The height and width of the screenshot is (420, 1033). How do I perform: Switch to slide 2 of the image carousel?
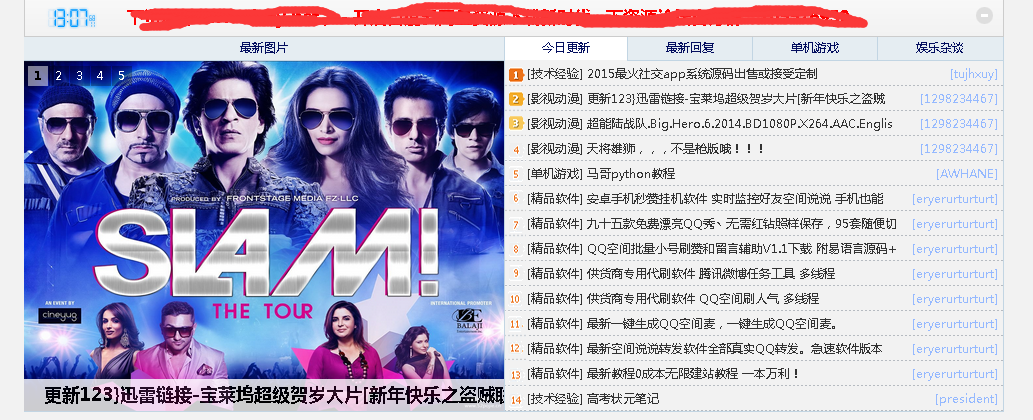click(x=59, y=76)
